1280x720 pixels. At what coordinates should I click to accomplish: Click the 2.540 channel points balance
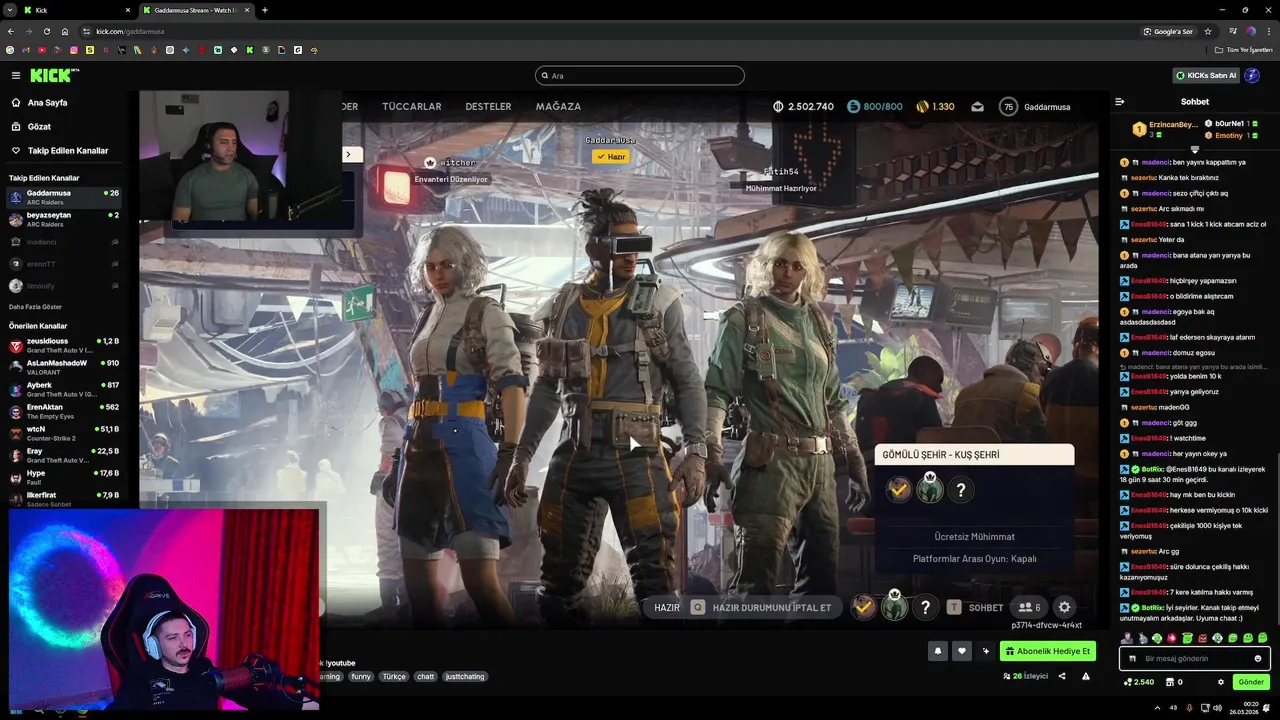click(1139, 682)
